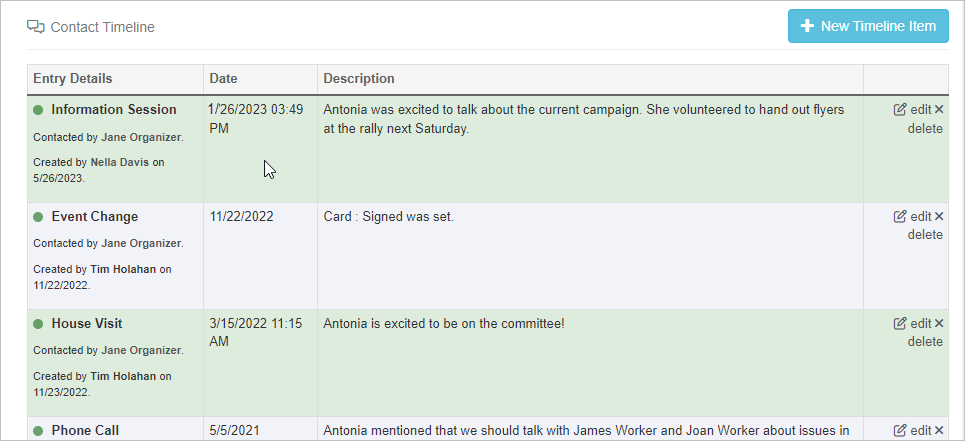Delete the Event Change entry

[925, 235]
